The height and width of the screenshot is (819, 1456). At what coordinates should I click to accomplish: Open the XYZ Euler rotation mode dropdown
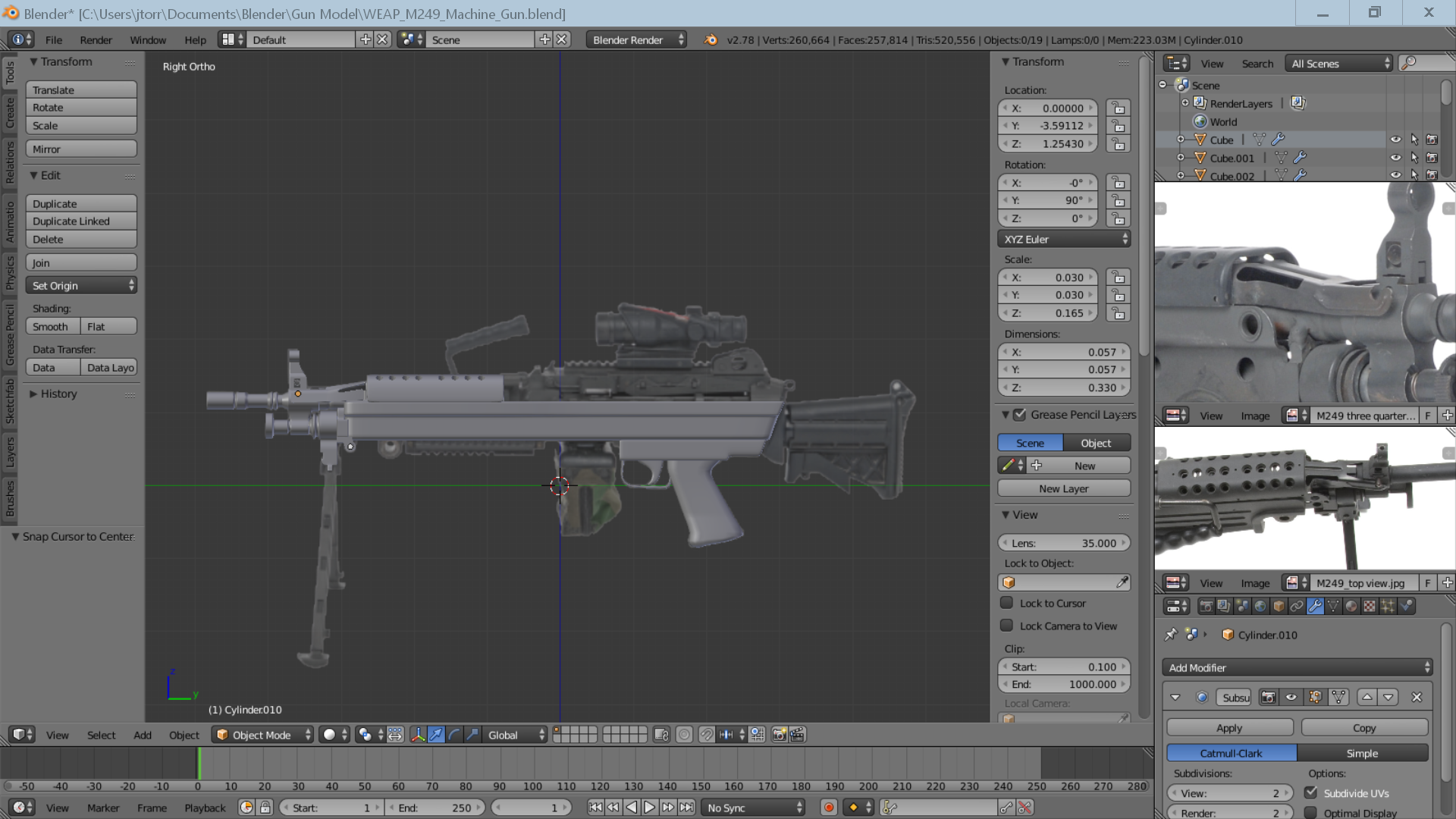1064,239
